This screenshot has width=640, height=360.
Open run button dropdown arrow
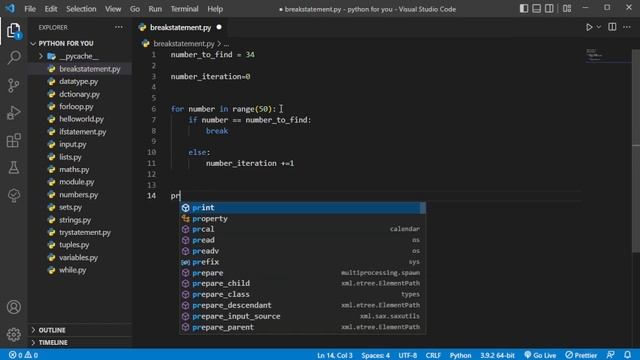[599, 27]
